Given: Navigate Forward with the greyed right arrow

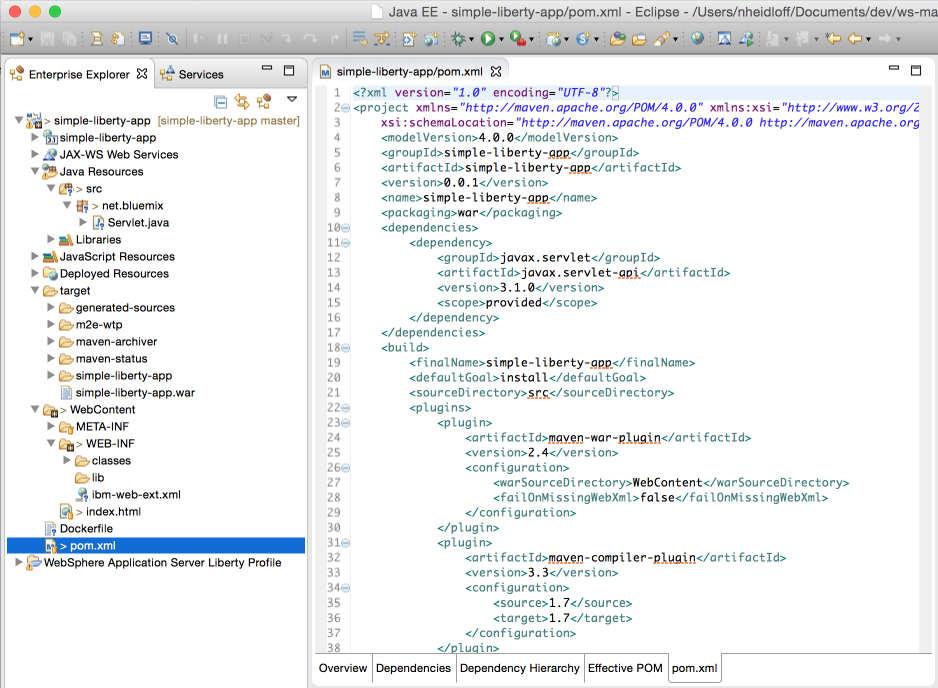Looking at the screenshot, I should [x=885, y=39].
